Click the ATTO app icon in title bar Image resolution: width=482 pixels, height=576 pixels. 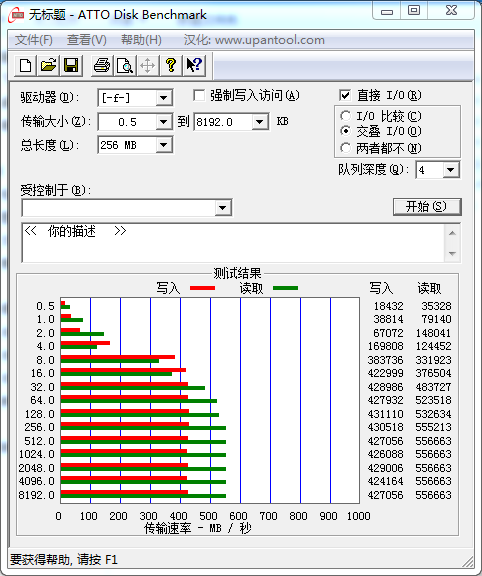coord(17,15)
